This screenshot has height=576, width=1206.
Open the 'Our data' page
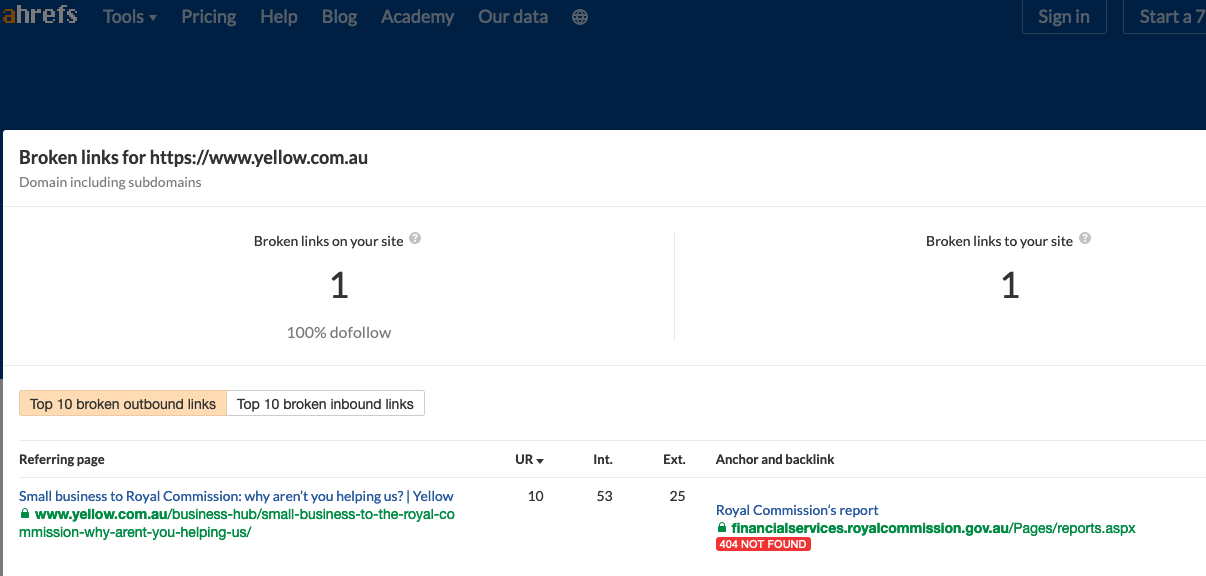click(x=513, y=17)
